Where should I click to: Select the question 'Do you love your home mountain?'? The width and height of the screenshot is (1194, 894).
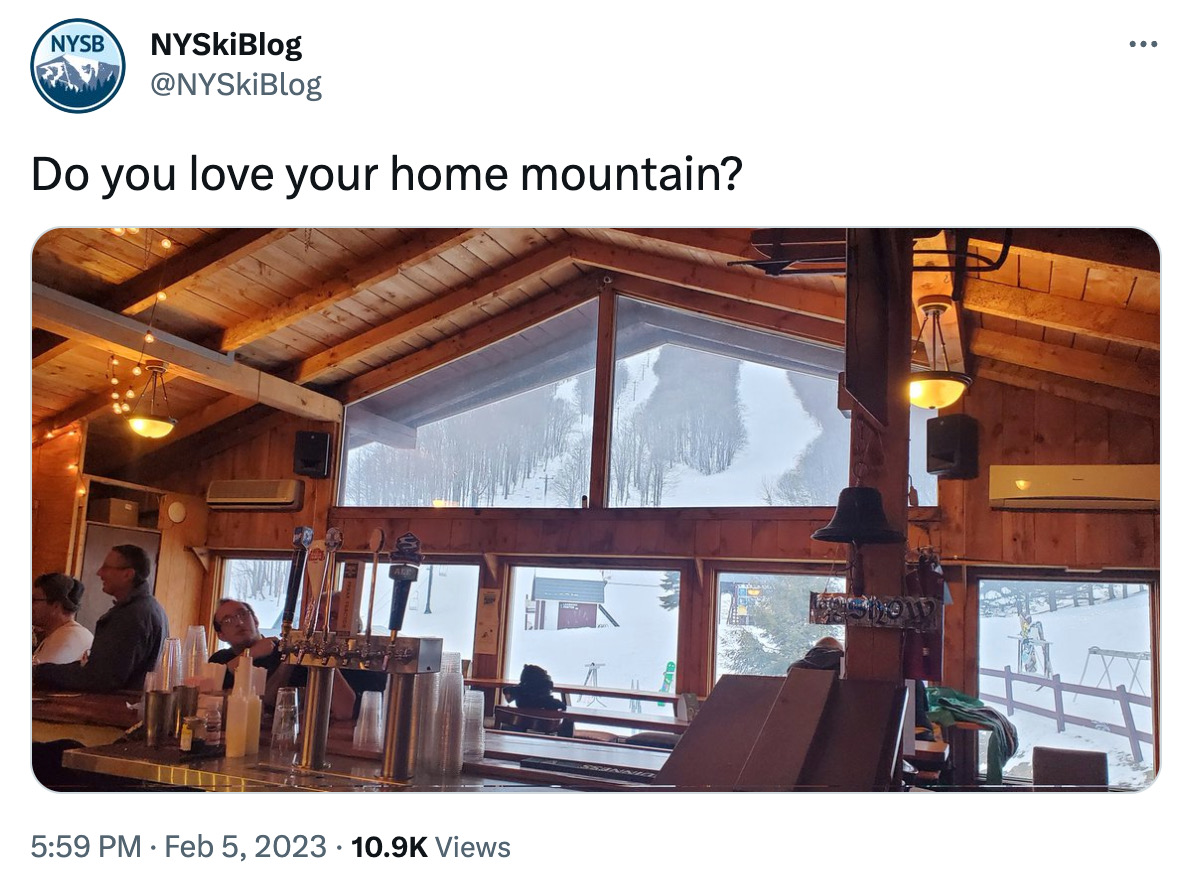pos(388,172)
